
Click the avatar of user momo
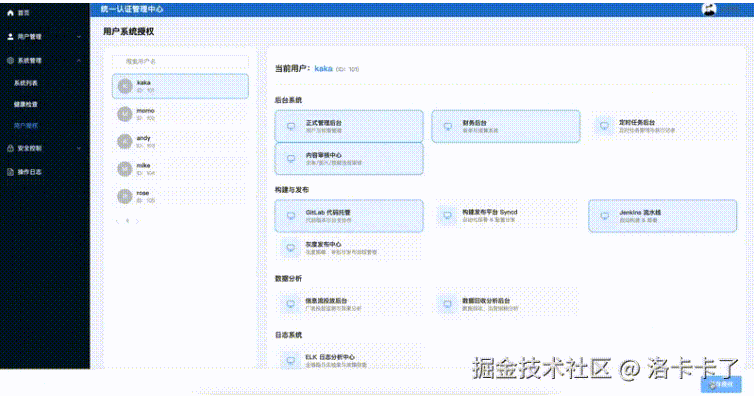125,114
